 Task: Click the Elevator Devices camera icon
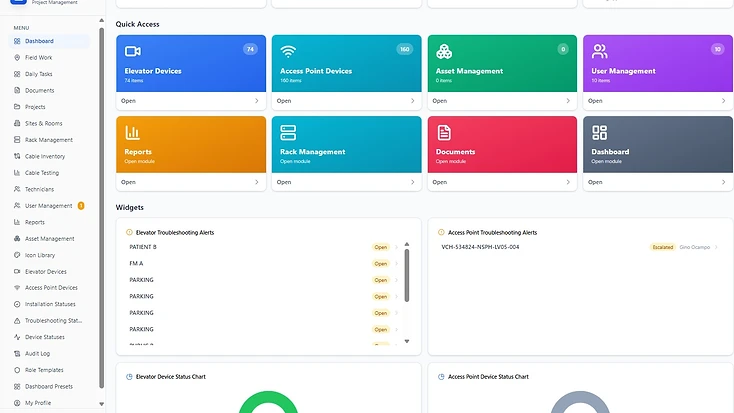(133, 51)
